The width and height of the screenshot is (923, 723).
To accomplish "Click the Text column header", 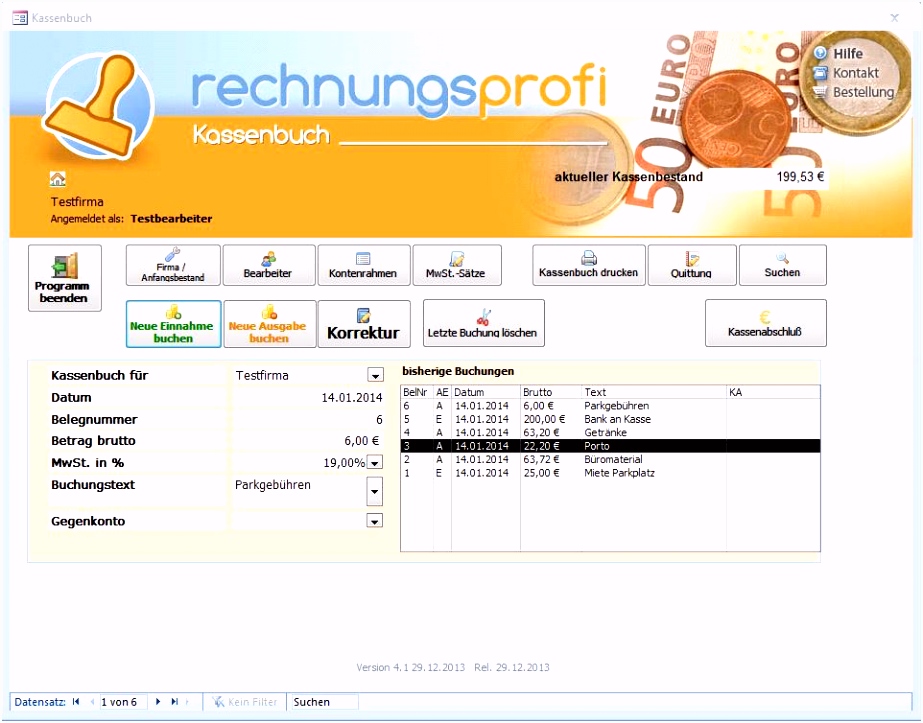I will coord(653,392).
